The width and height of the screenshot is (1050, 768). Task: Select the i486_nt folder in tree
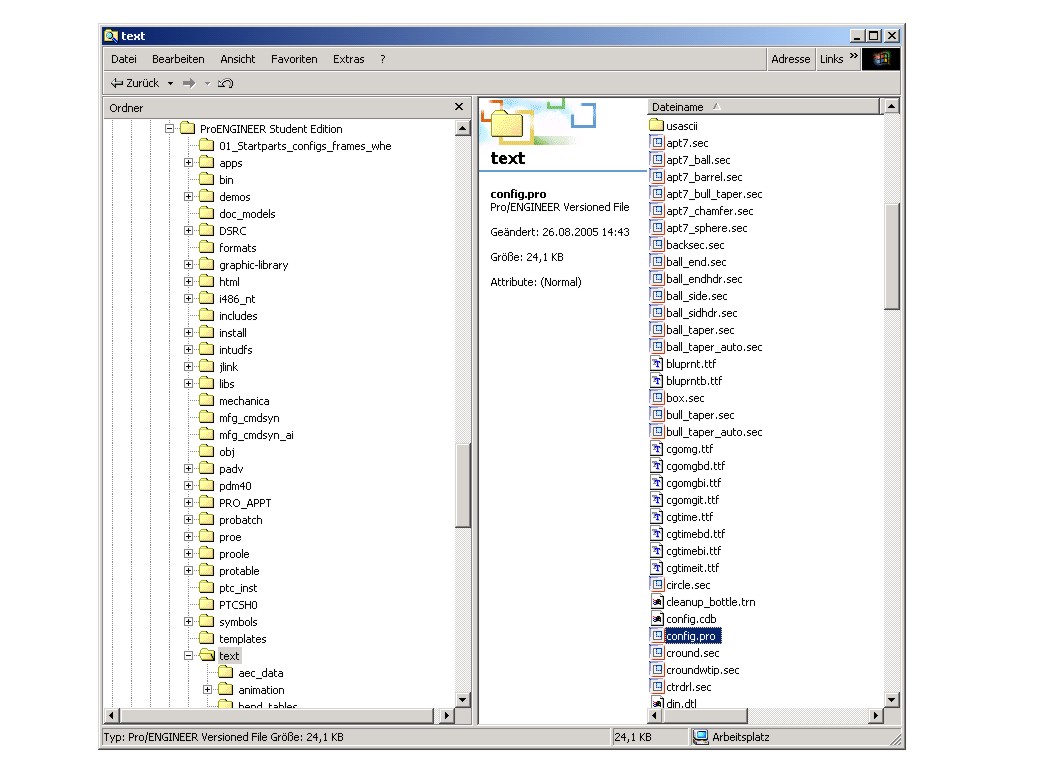[237, 299]
